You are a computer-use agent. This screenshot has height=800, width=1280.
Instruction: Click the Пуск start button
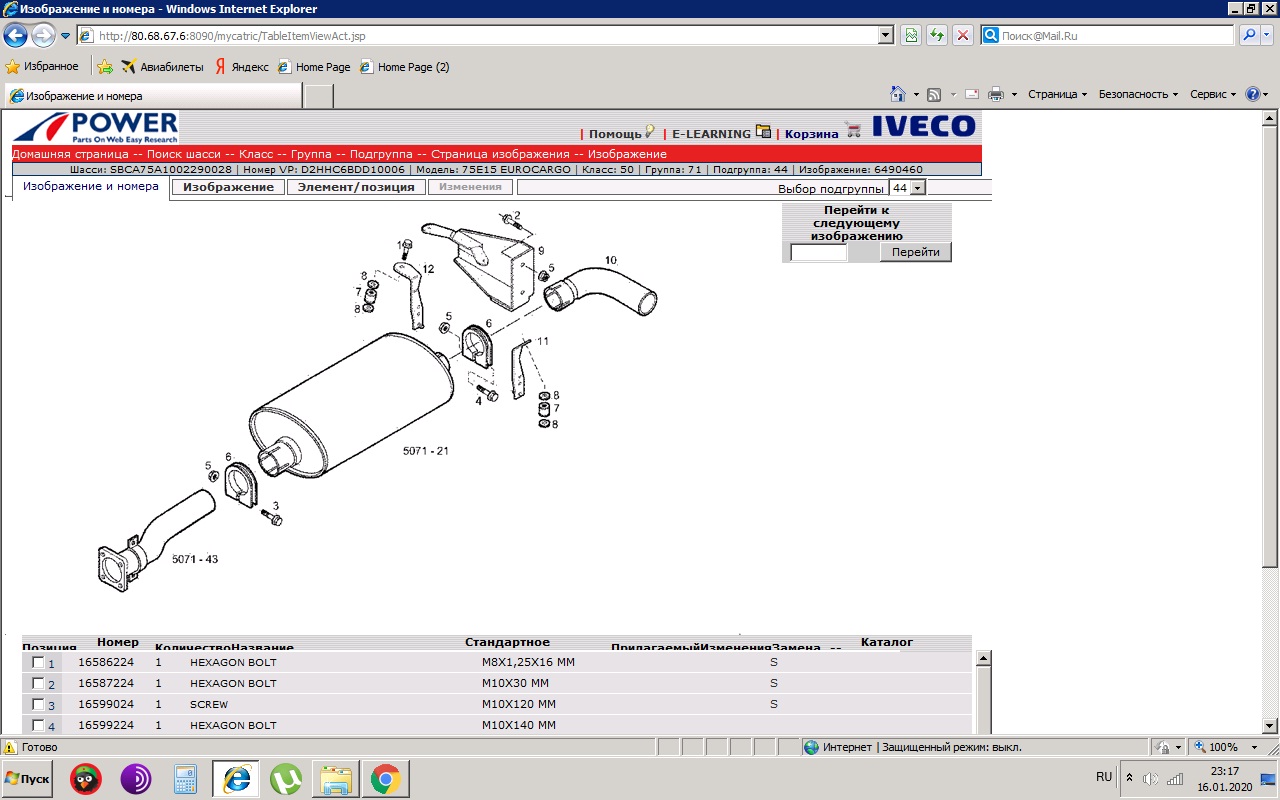(28, 778)
